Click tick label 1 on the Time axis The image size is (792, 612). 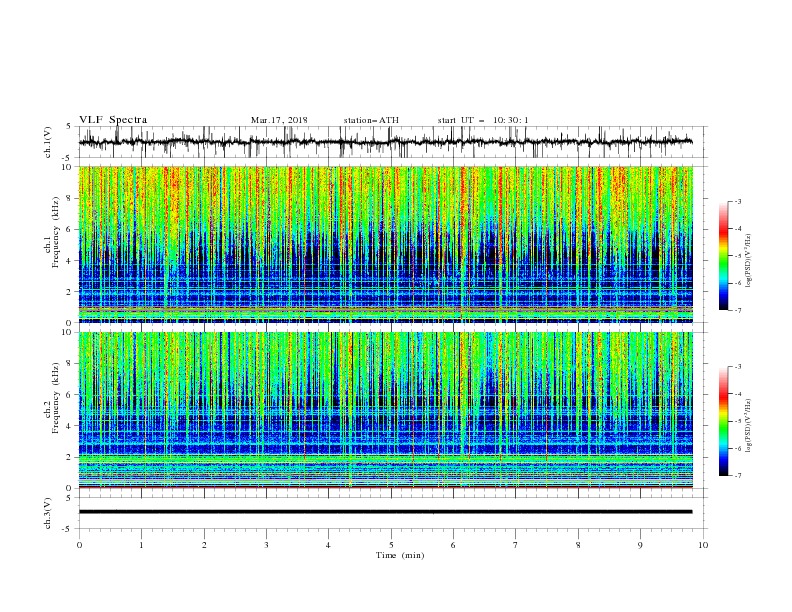pos(141,545)
